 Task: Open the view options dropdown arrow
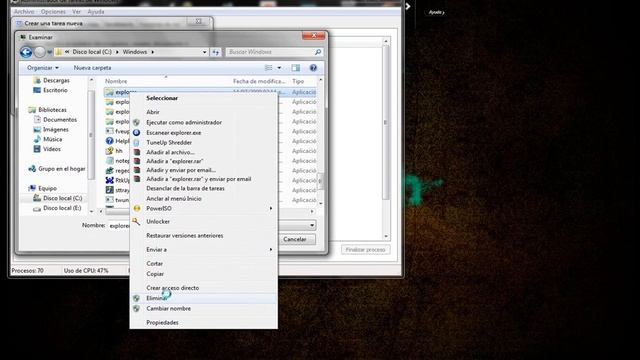coord(279,68)
